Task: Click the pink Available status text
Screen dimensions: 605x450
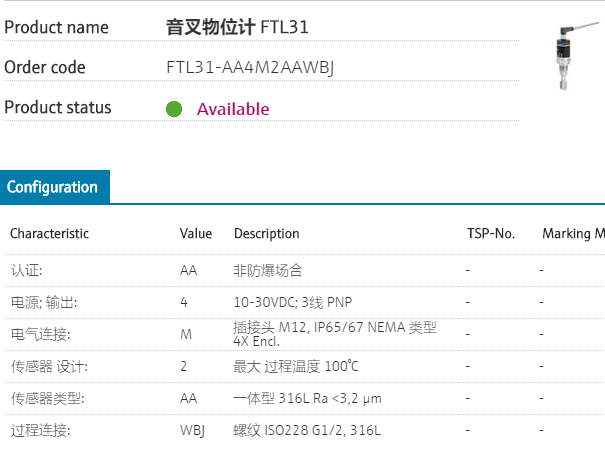Action: pos(233,109)
